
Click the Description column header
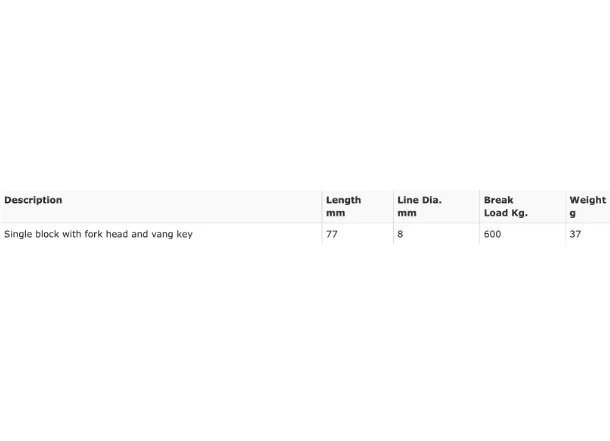[x=33, y=200]
